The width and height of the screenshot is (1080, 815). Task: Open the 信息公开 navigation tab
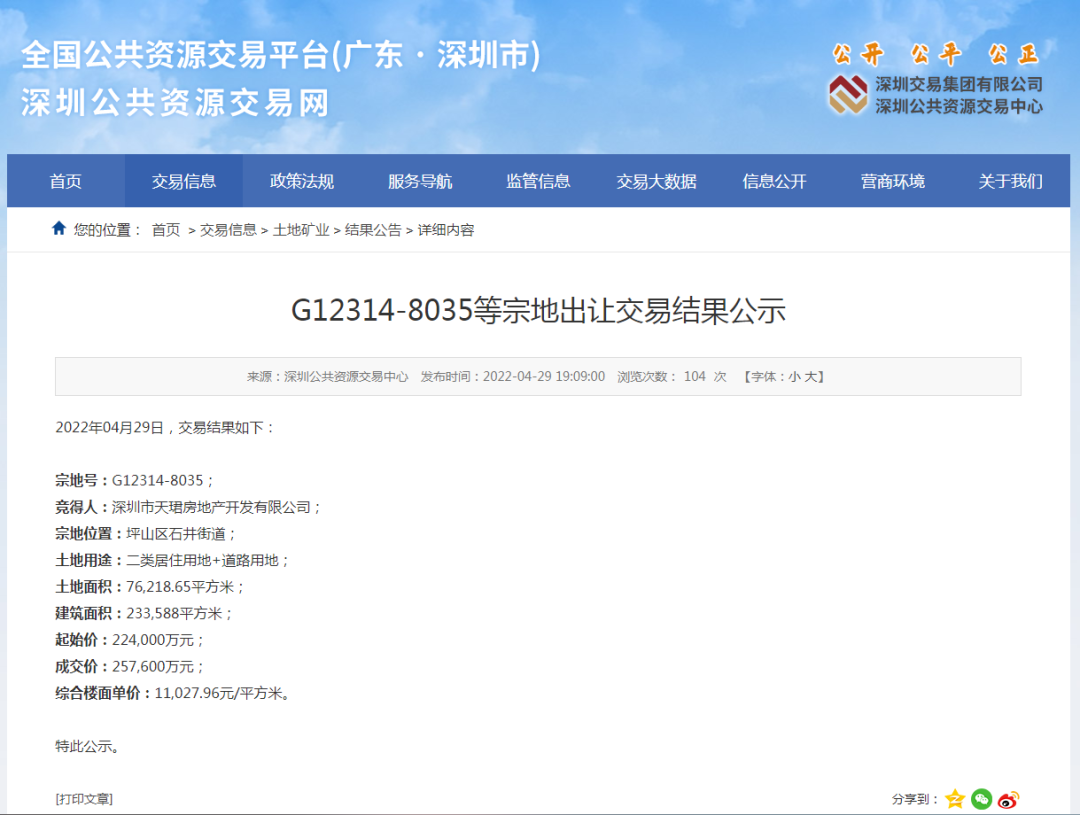(774, 181)
